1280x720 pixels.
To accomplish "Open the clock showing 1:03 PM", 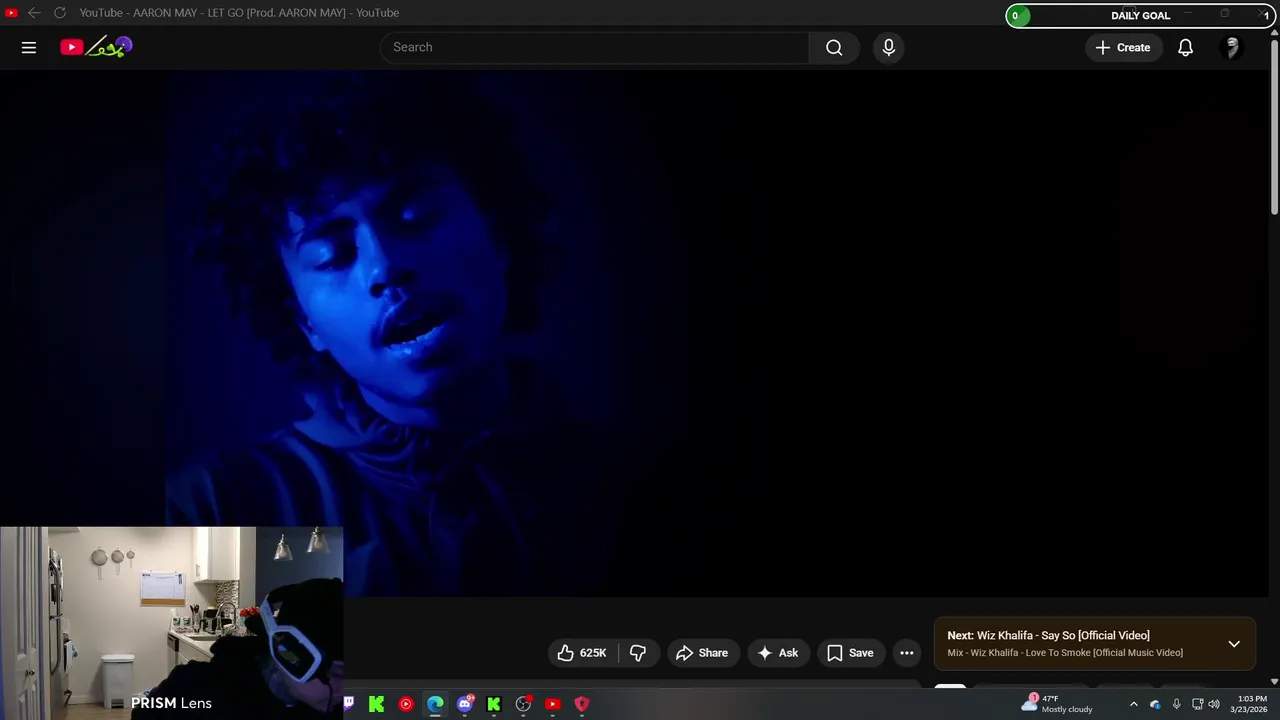I will [x=1251, y=704].
